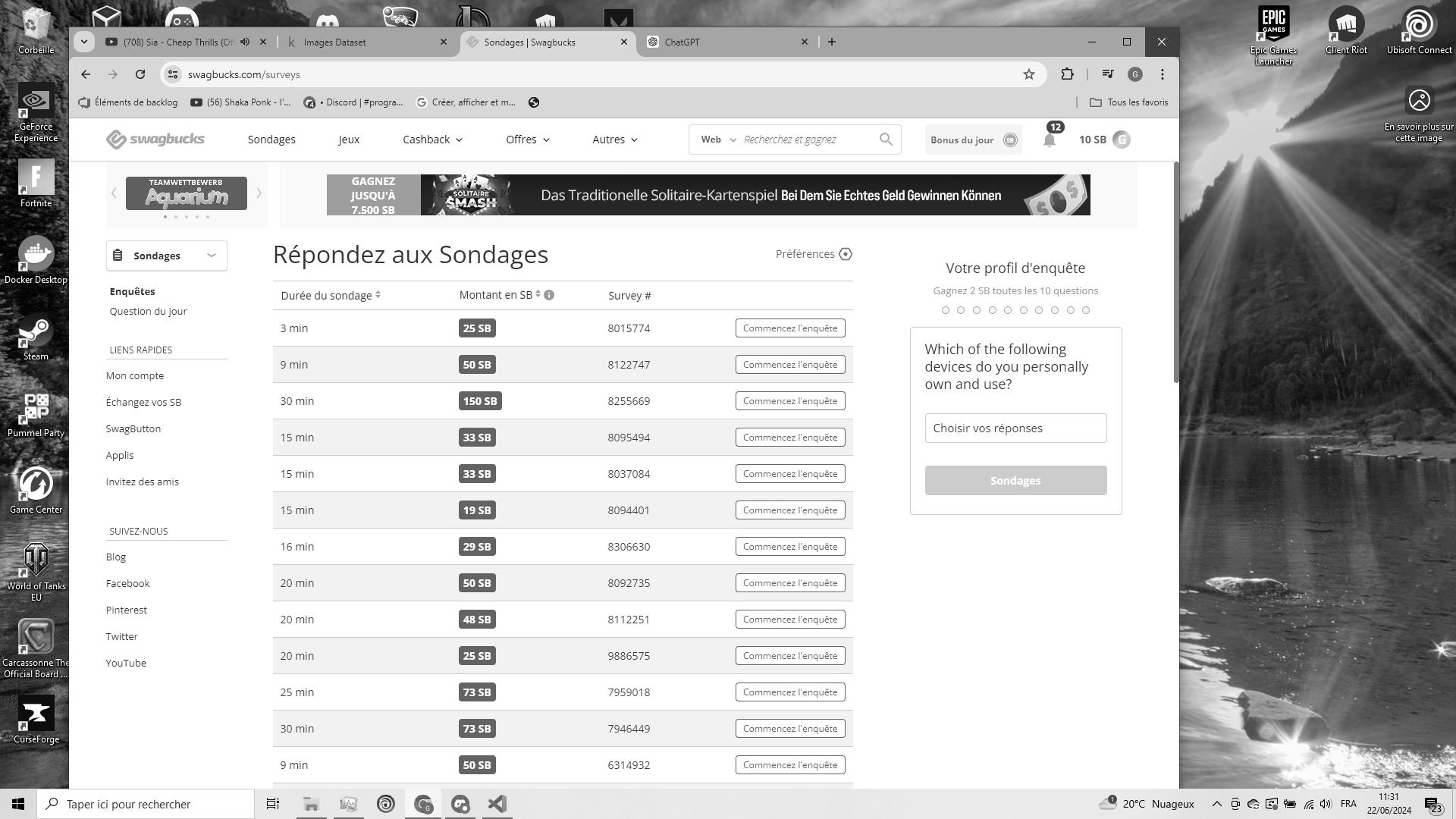Open Échangez vos SB link
The width and height of the screenshot is (1456, 819).
point(143,402)
